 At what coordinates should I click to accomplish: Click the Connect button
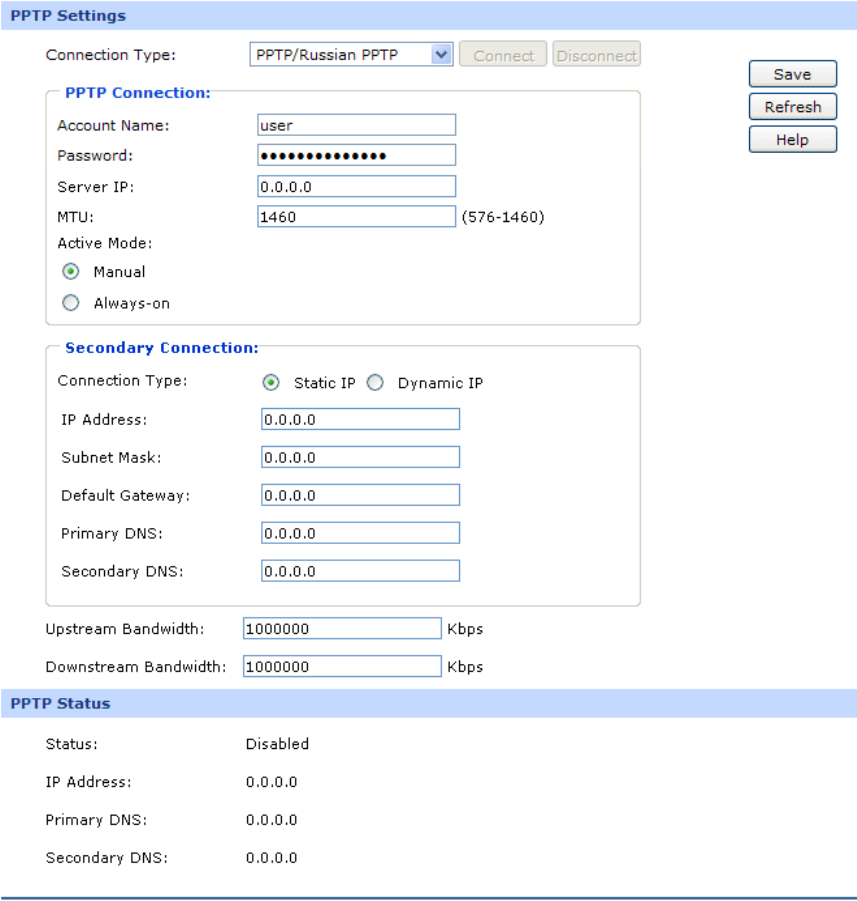coord(503,55)
